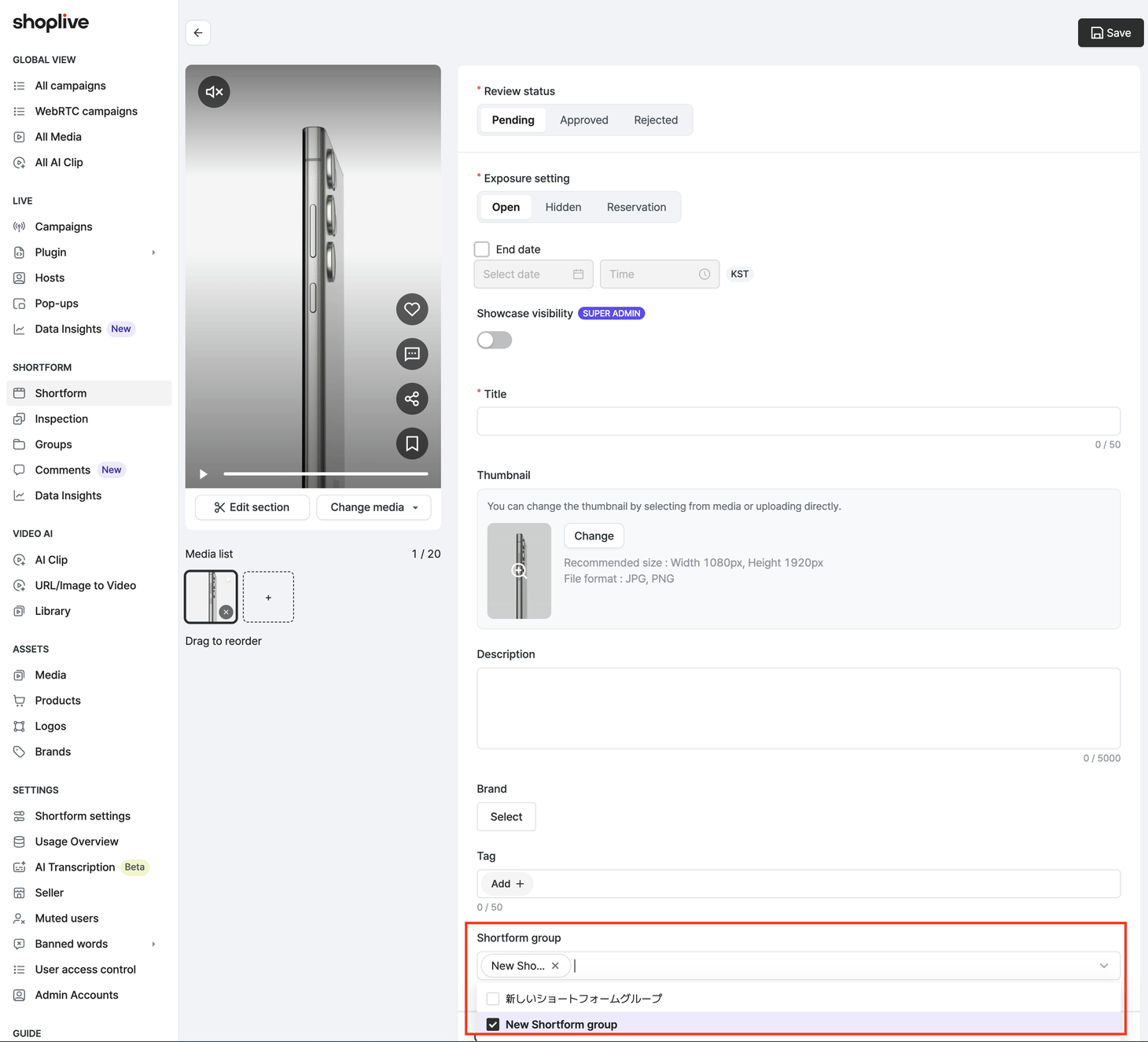This screenshot has height=1042, width=1148.
Task: Open the calendar icon in Select date
Action: (x=578, y=274)
